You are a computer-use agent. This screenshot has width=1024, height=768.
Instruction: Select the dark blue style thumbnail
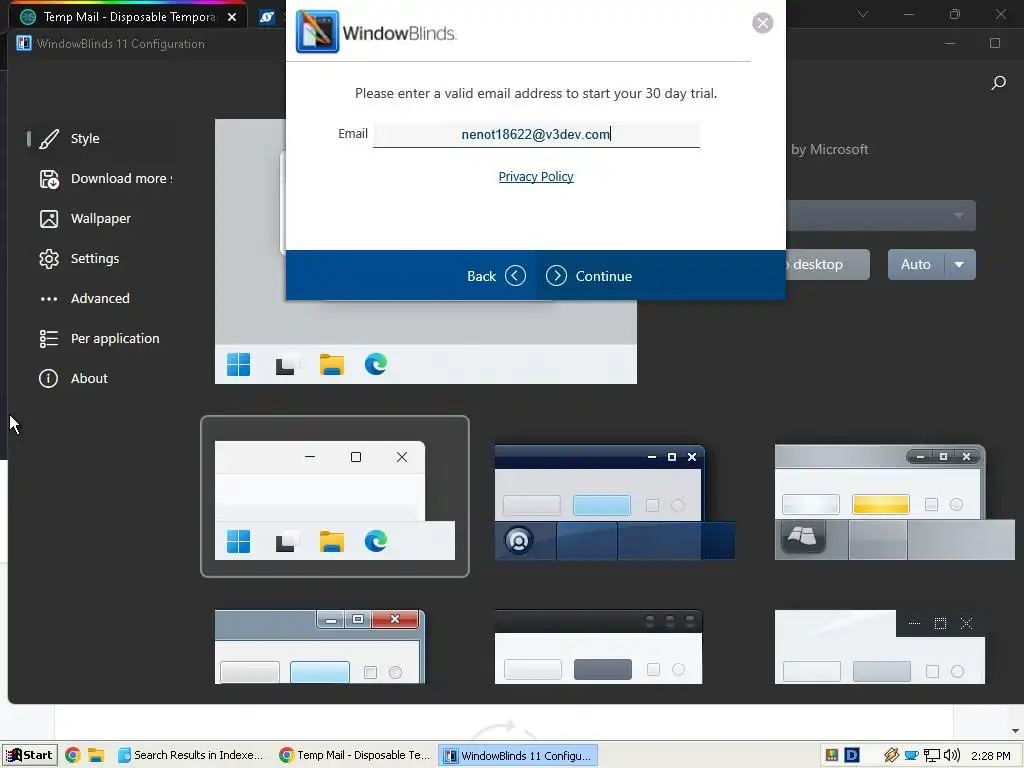(615, 502)
